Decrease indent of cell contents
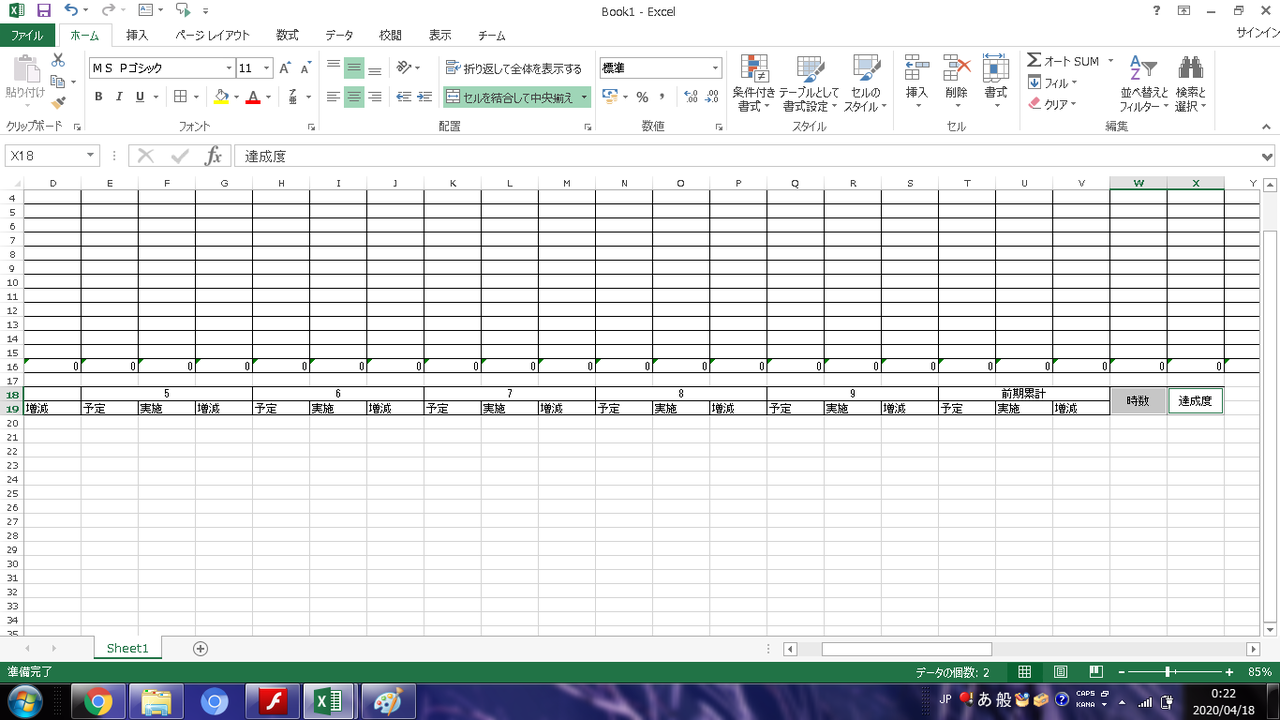This screenshot has height=720, width=1280. point(404,97)
